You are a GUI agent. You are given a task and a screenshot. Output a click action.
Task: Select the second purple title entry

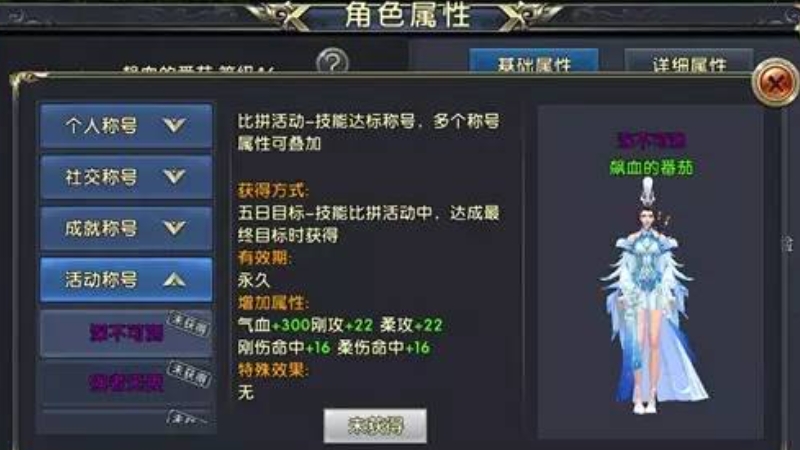tap(126, 383)
